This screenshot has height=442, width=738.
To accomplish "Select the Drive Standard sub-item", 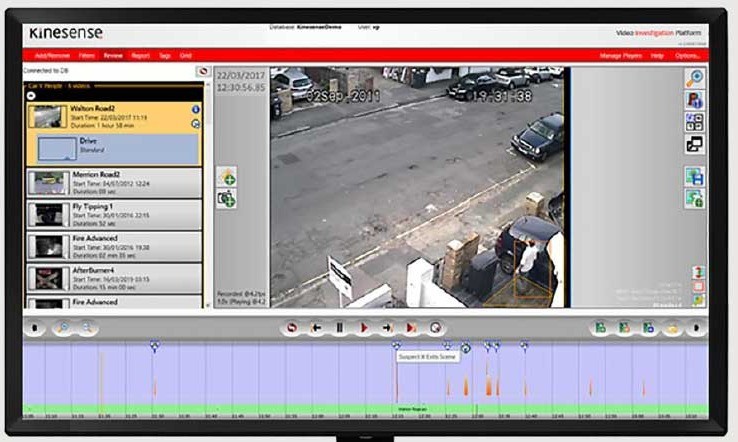I will click(x=118, y=148).
